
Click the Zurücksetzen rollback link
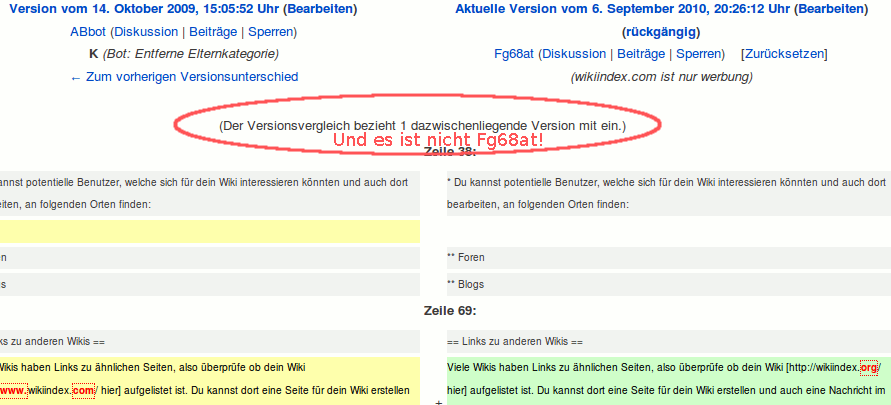click(x=784, y=54)
